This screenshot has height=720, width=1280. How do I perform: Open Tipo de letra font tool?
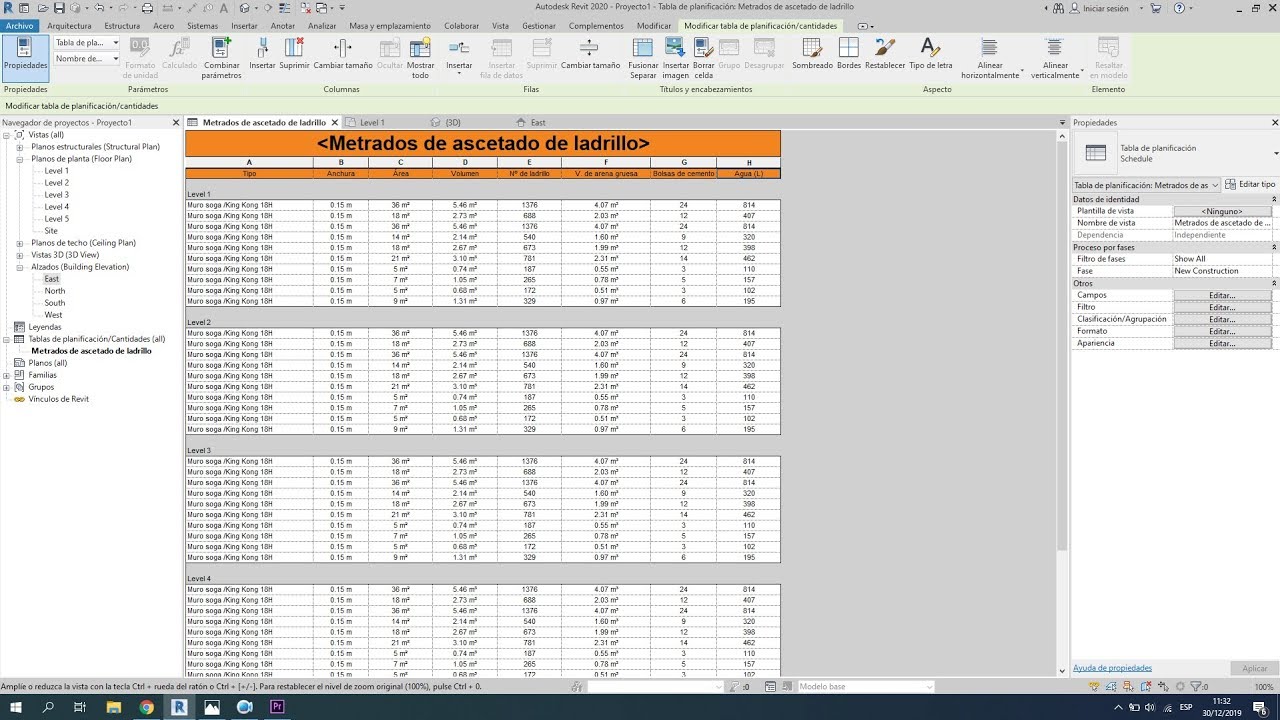(x=930, y=54)
